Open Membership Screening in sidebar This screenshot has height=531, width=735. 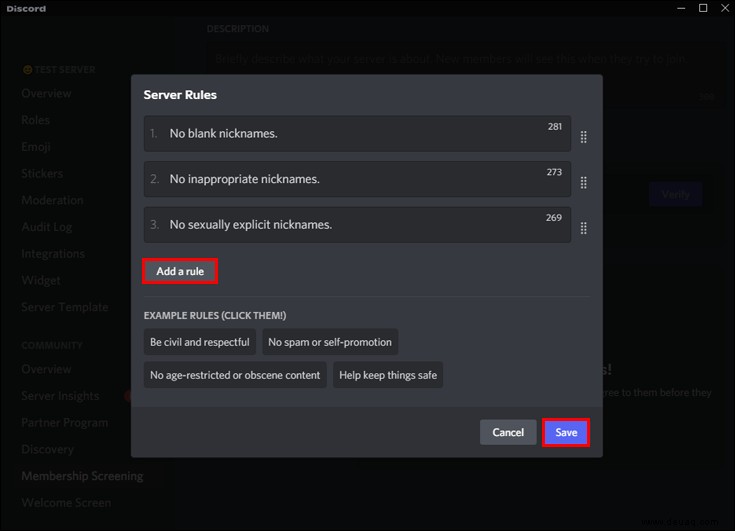point(82,476)
